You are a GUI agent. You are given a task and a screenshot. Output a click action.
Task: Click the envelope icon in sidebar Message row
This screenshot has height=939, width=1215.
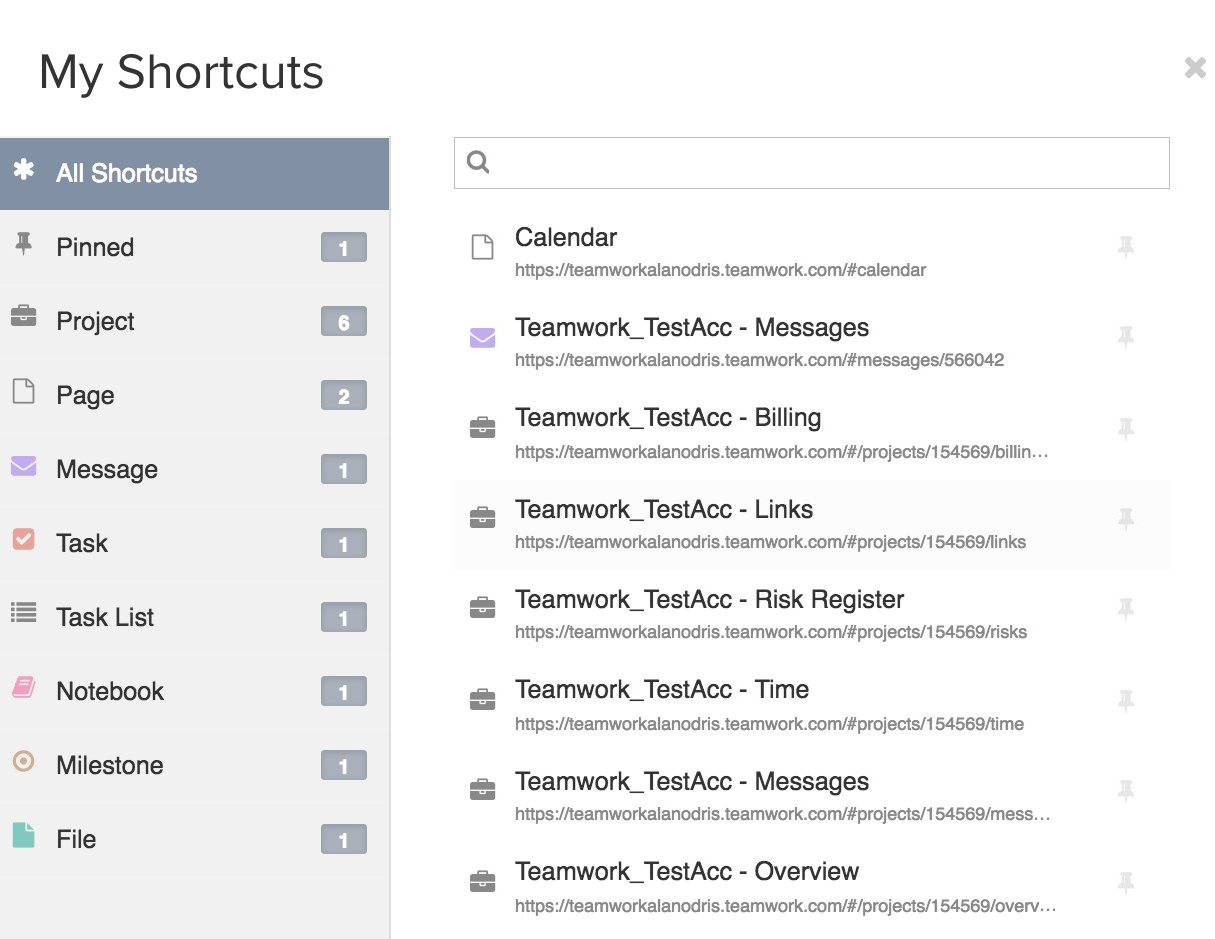(x=23, y=466)
